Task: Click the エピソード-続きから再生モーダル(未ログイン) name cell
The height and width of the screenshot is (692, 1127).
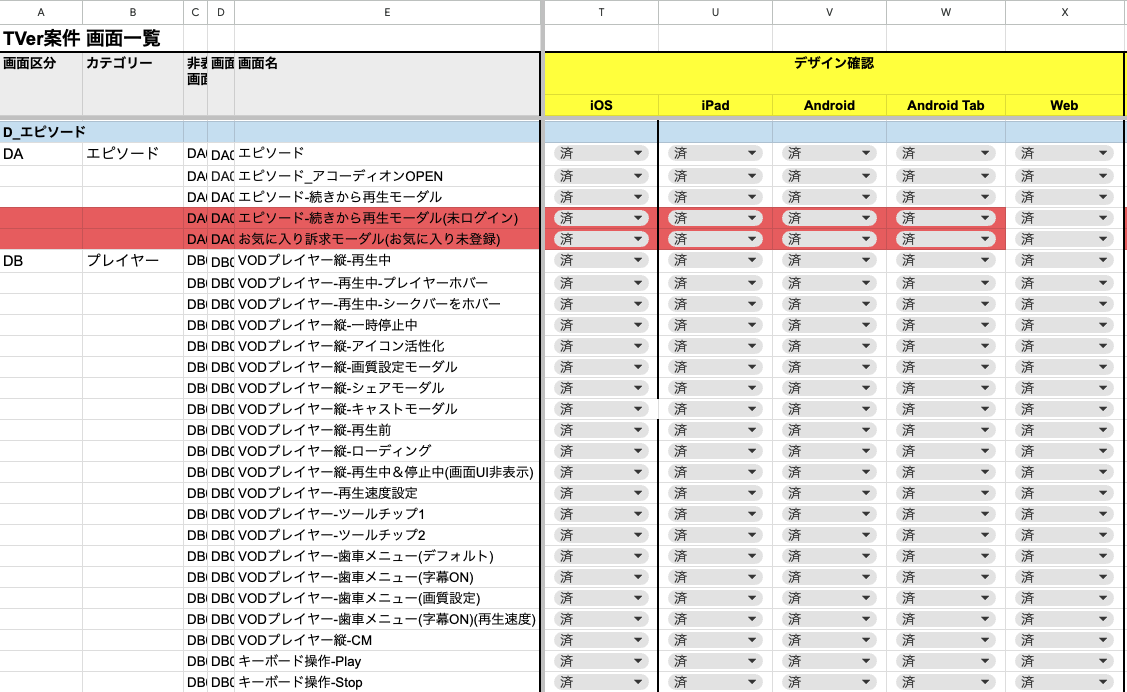Action: coord(387,218)
